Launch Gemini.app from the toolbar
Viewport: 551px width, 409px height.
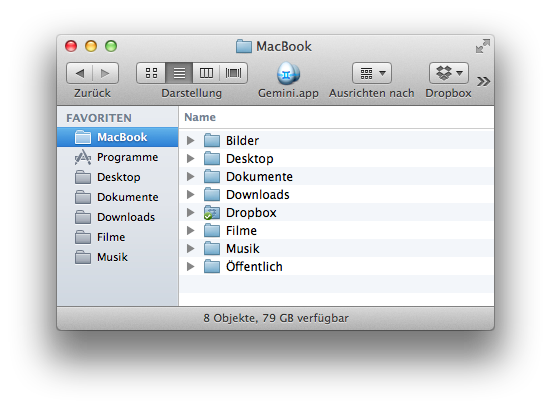(x=288, y=74)
